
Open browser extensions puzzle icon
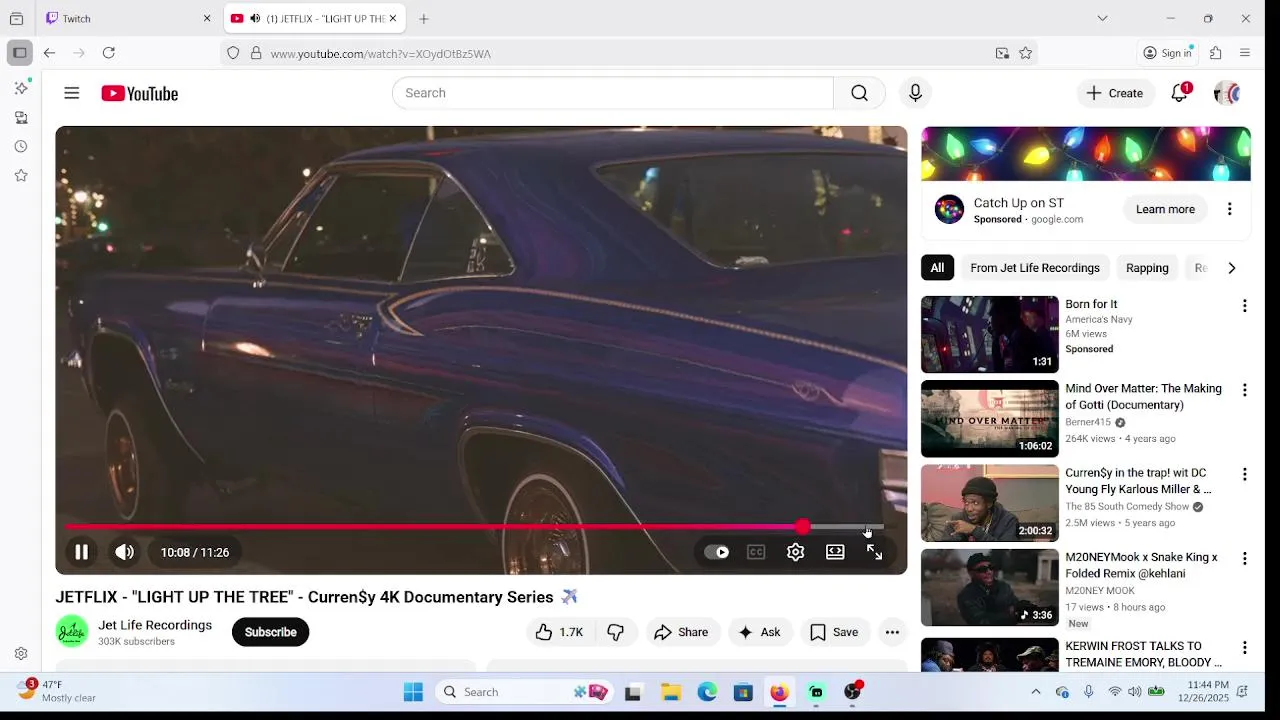pyautogui.click(x=1216, y=53)
